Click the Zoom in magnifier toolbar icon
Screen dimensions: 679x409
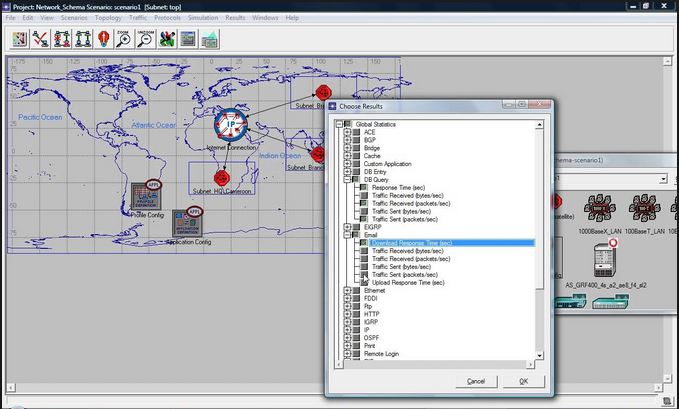(123, 39)
